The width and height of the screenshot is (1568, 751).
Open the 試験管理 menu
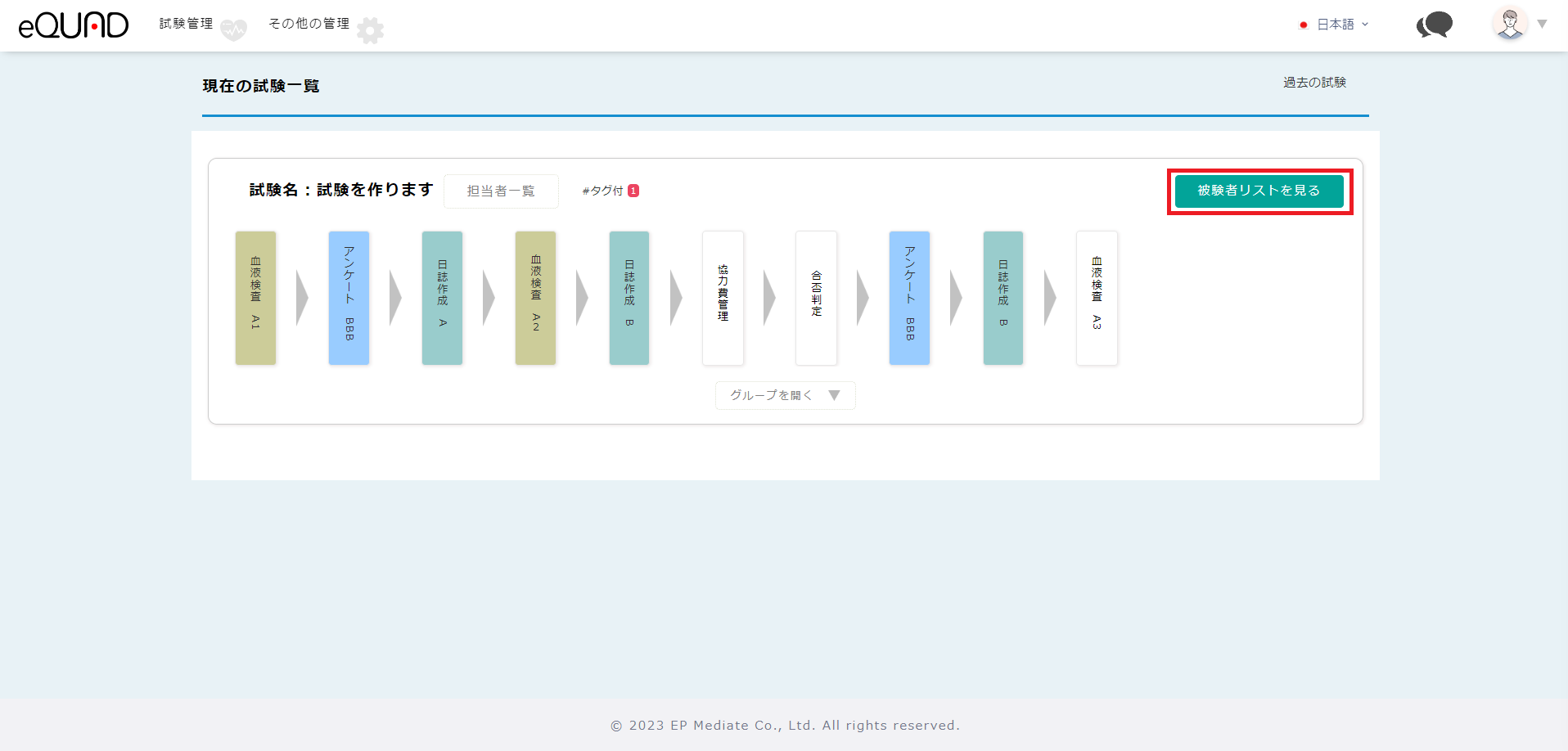[186, 24]
